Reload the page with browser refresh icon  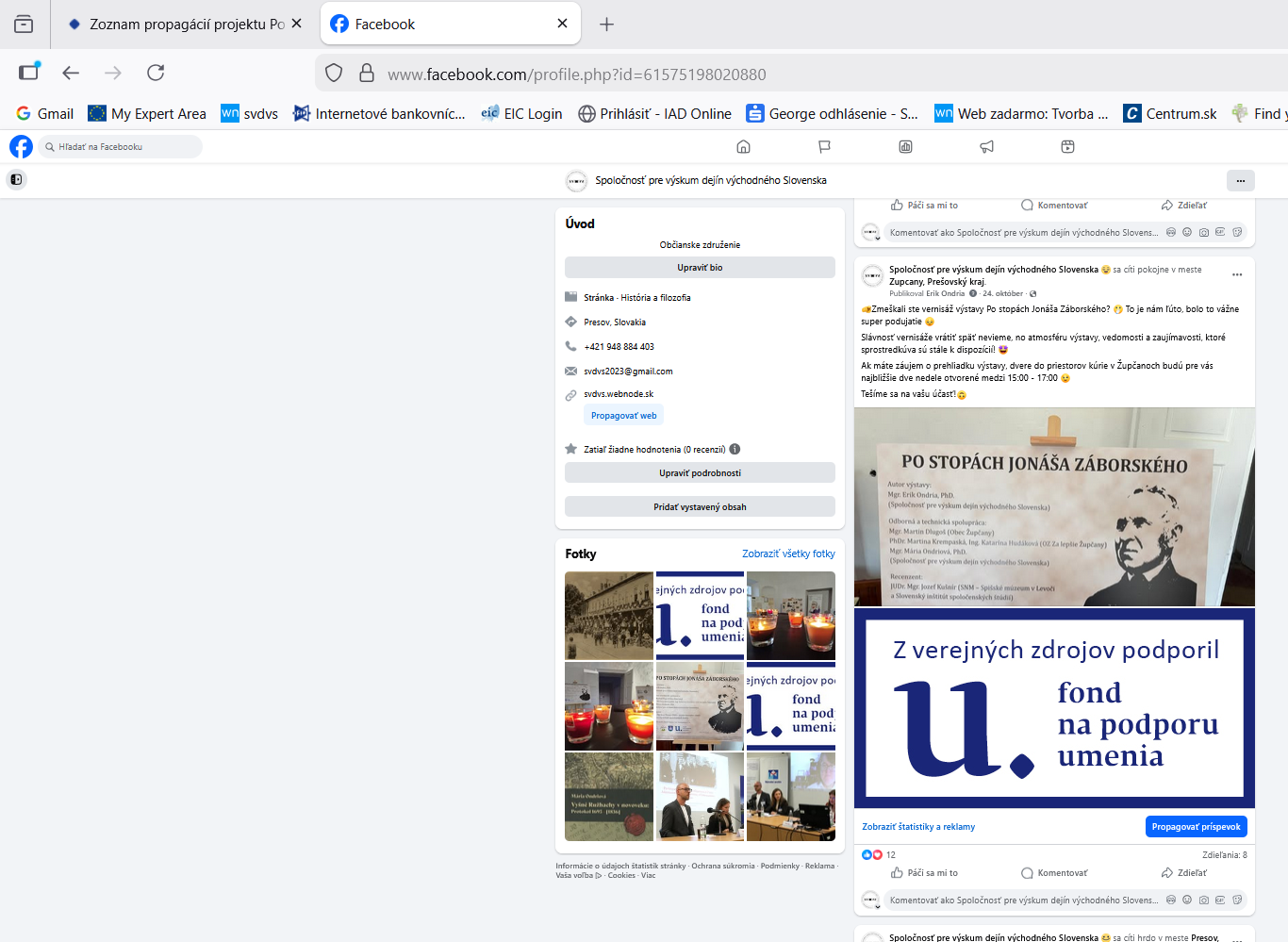[156, 73]
